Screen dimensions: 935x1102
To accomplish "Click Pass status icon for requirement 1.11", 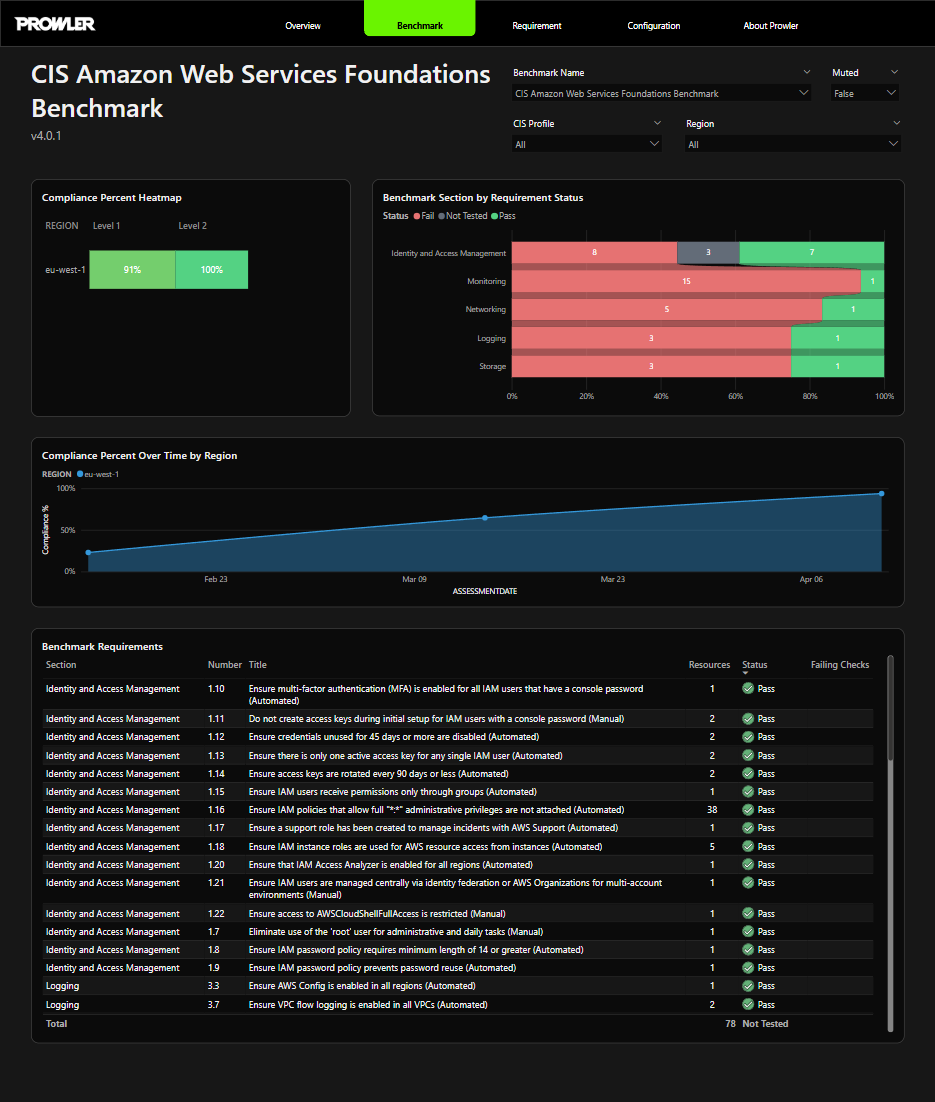I will 748,719.
